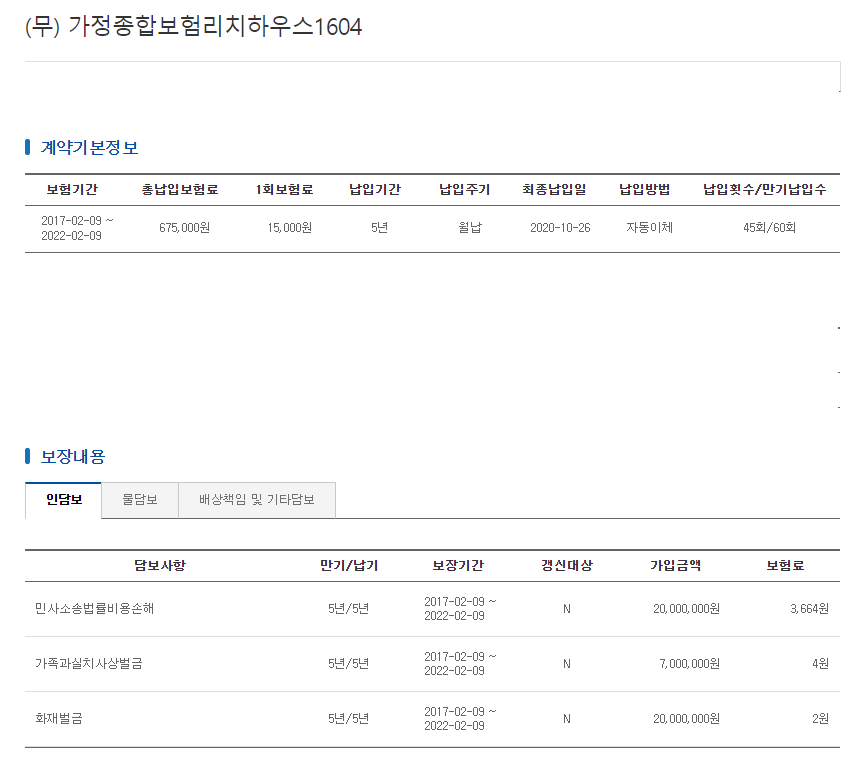The width and height of the screenshot is (865, 757).
Task: Click the 보장내용 section heading
Action: pos(73,457)
